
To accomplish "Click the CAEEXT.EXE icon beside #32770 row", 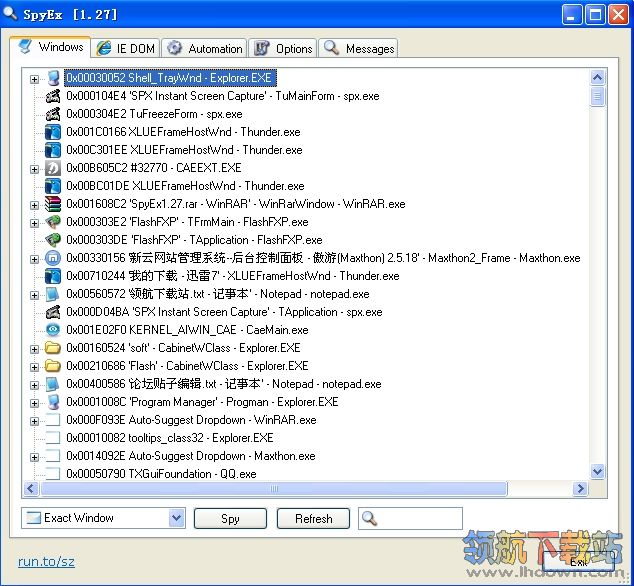I will pyautogui.click(x=53, y=168).
